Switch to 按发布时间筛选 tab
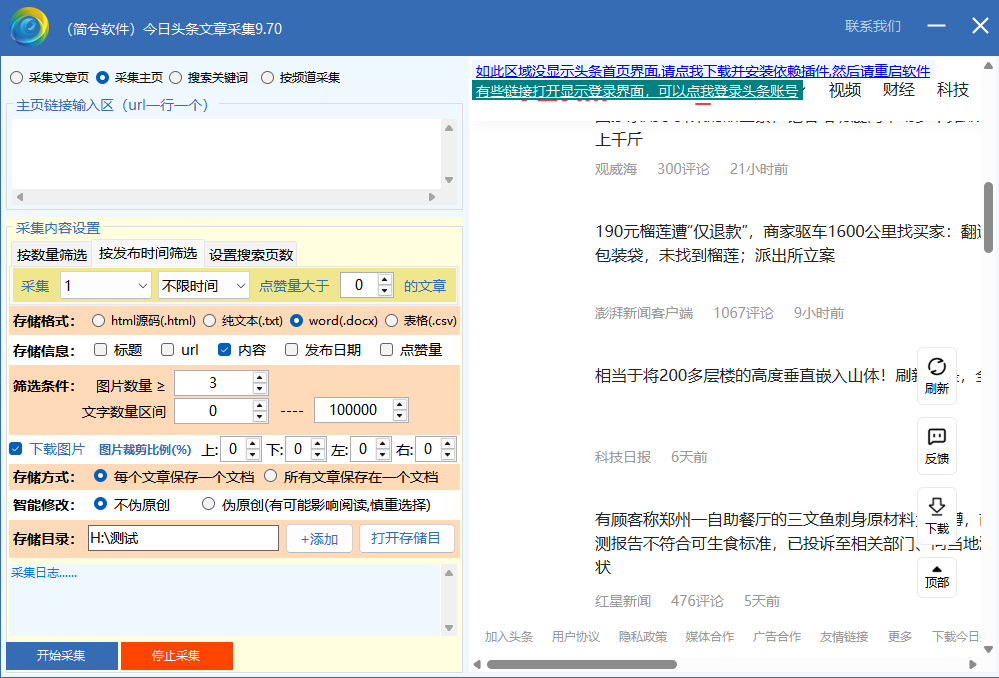999x678 pixels. point(148,253)
